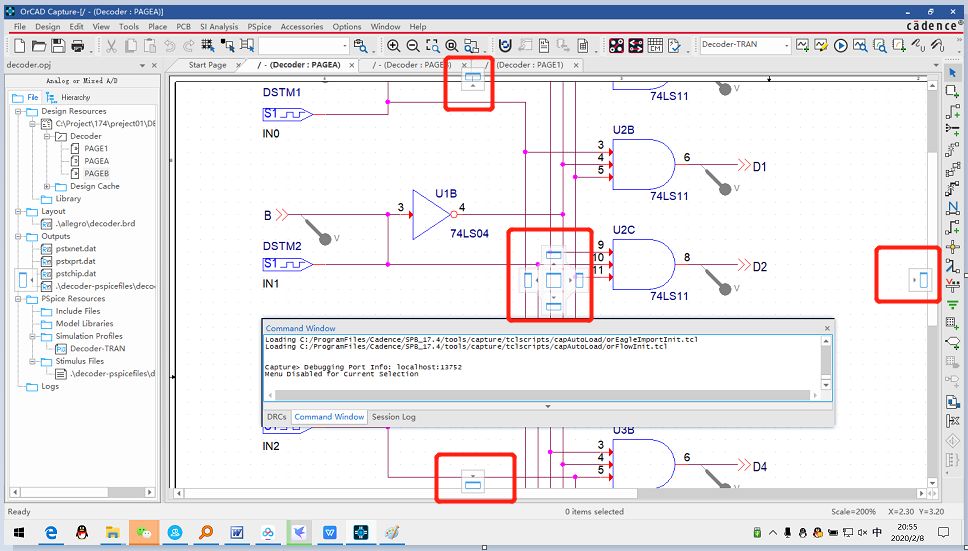Click the Cross Section constraint manager icon
The height and width of the screenshot is (551, 968).
point(654,46)
